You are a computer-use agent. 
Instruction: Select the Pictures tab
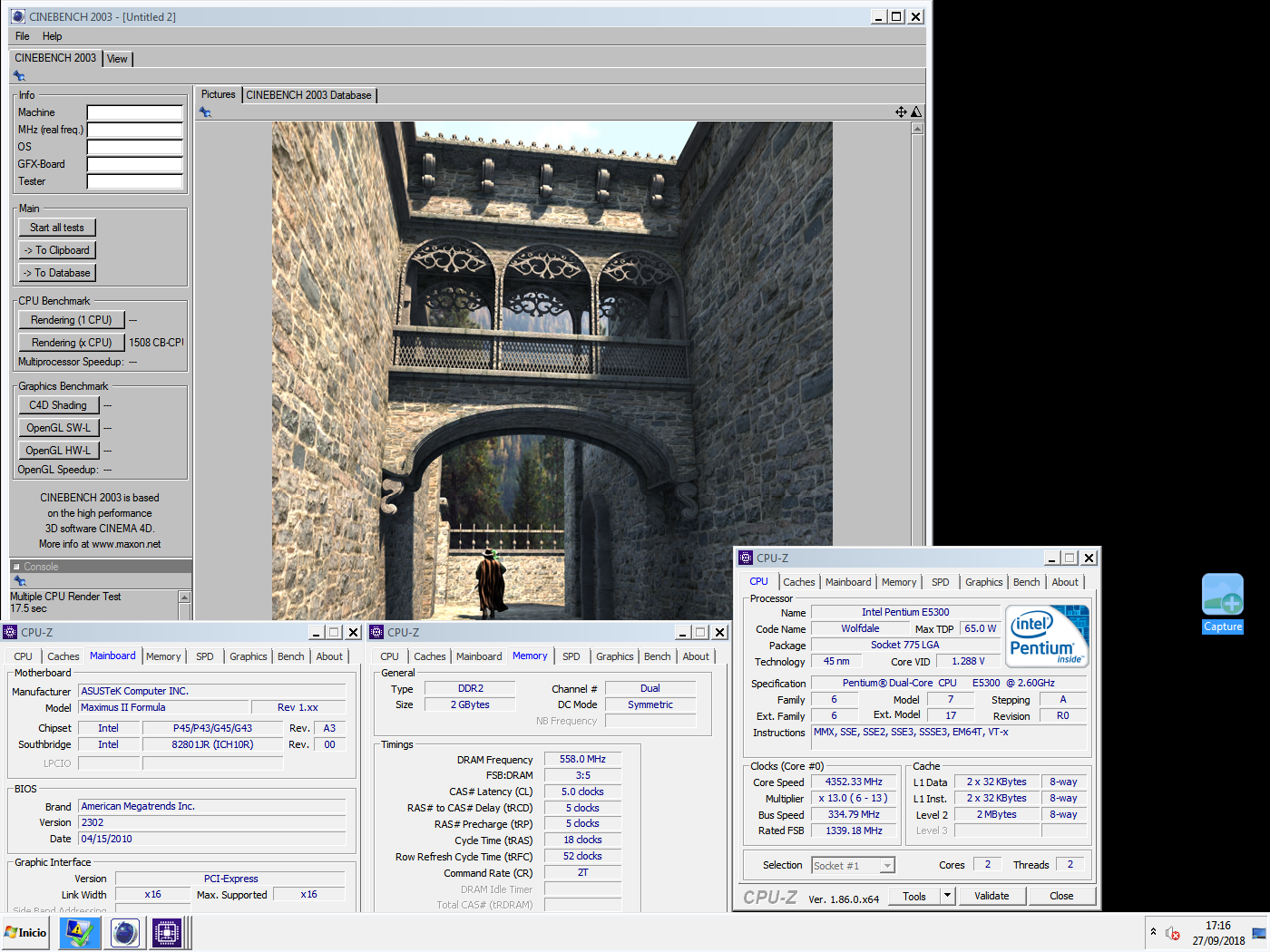point(218,94)
